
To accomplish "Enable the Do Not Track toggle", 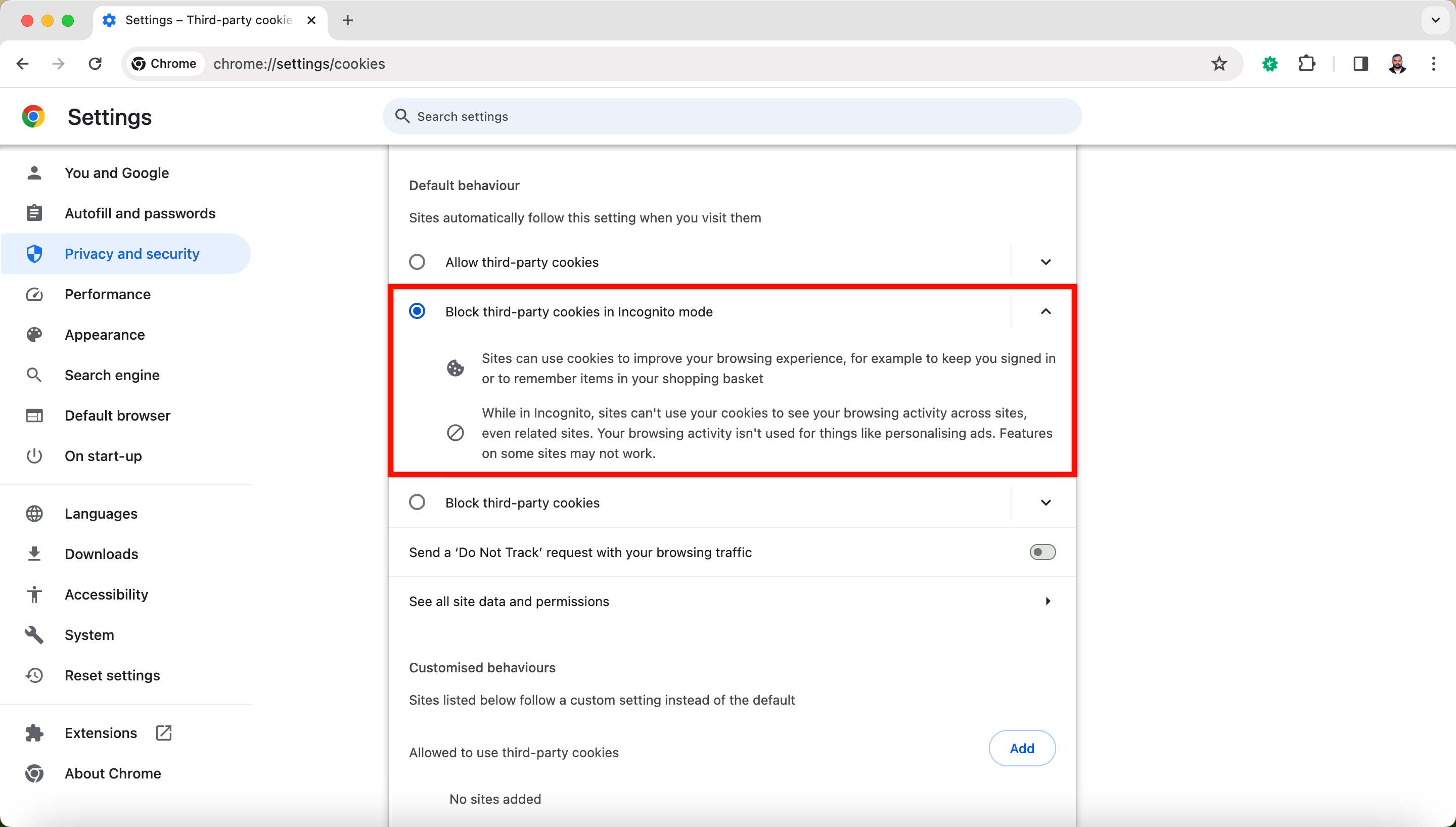I will [x=1042, y=552].
